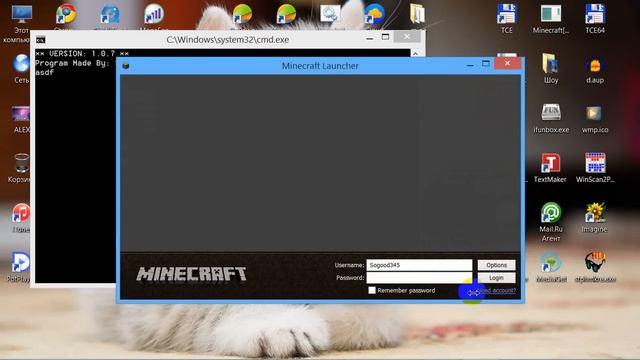Click the cmd window scrollbar up arrow
Image resolution: width=640 pixels, height=360 pixels.
pyautogui.click(x=415, y=54)
